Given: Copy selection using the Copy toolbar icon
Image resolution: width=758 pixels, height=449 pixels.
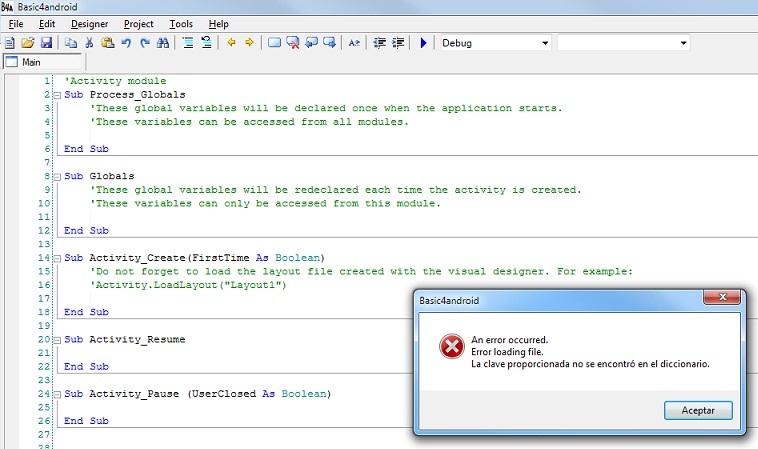Looking at the screenshot, I should (x=71, y=43).
